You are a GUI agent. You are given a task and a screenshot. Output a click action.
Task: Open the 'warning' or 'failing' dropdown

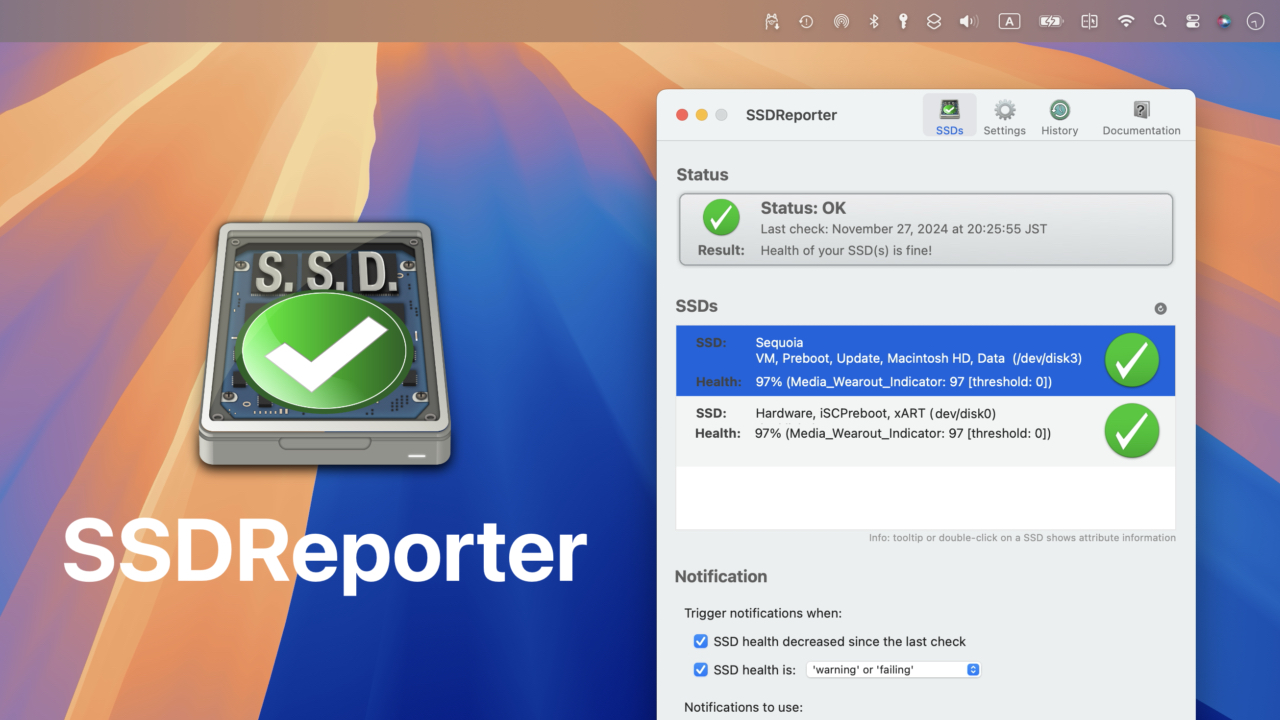click(893, 670)
